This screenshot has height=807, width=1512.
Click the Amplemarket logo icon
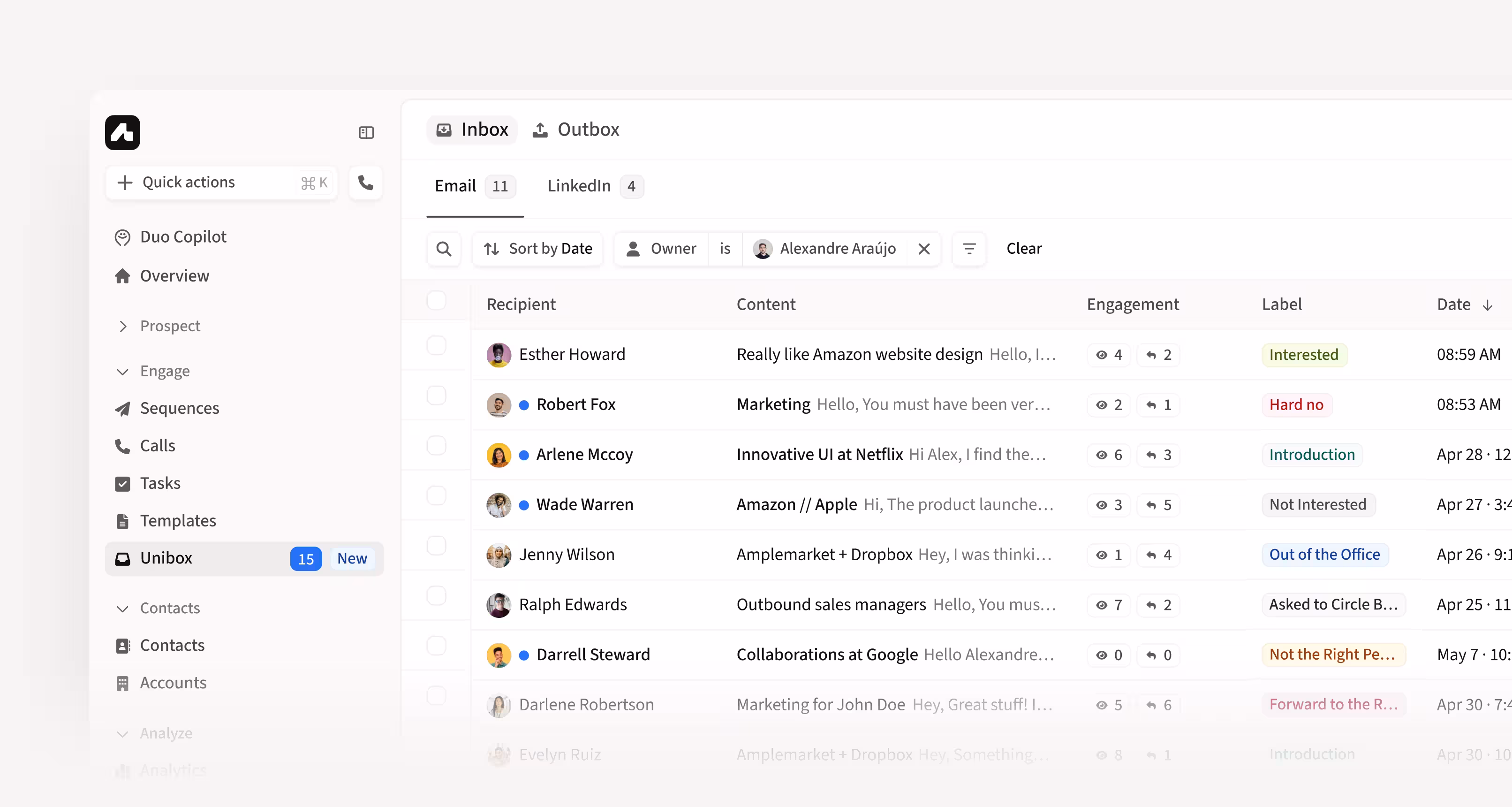point(123,133)
